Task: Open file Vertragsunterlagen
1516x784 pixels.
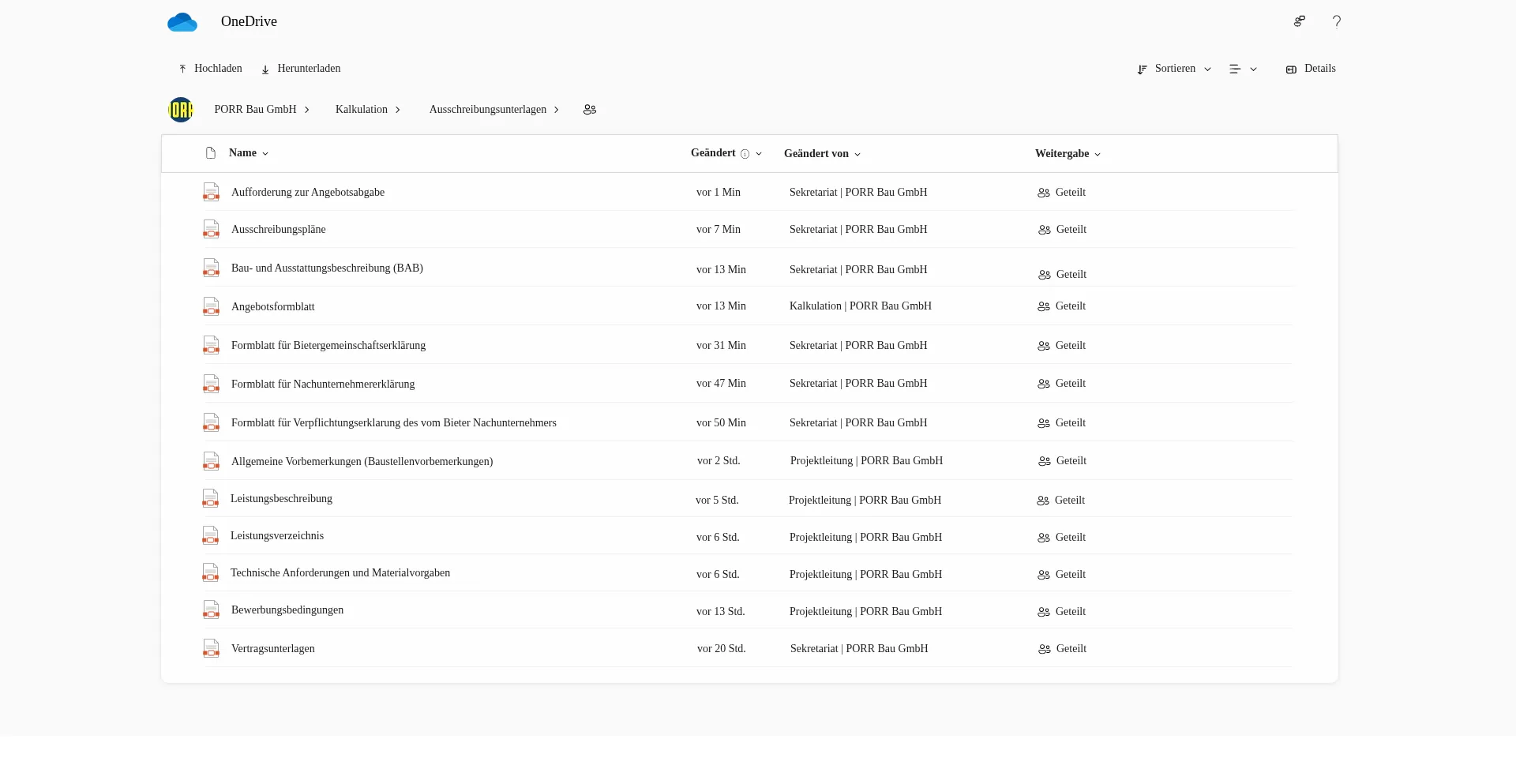Action: [272, 648]
